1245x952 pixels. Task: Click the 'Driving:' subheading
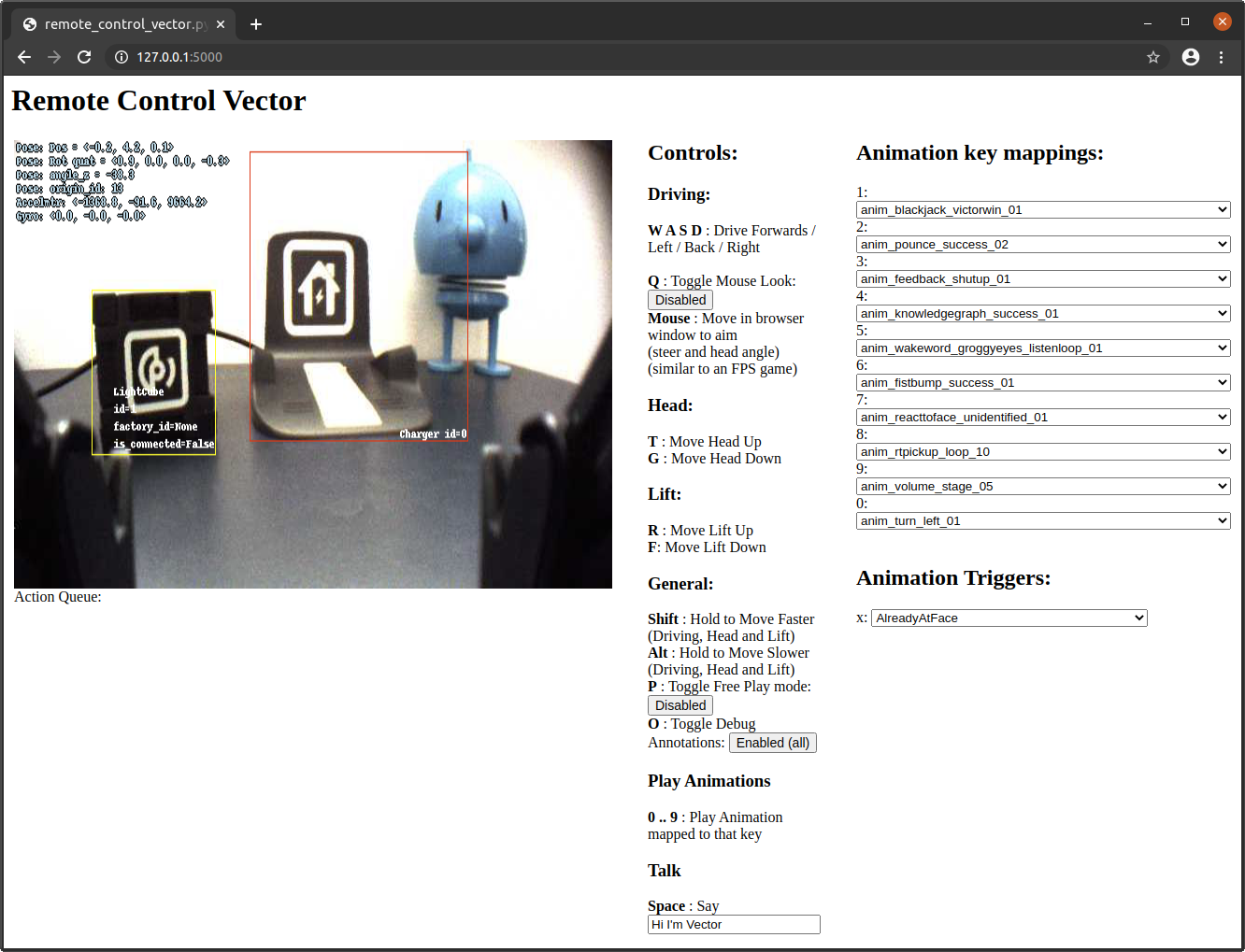pos(679,194)
